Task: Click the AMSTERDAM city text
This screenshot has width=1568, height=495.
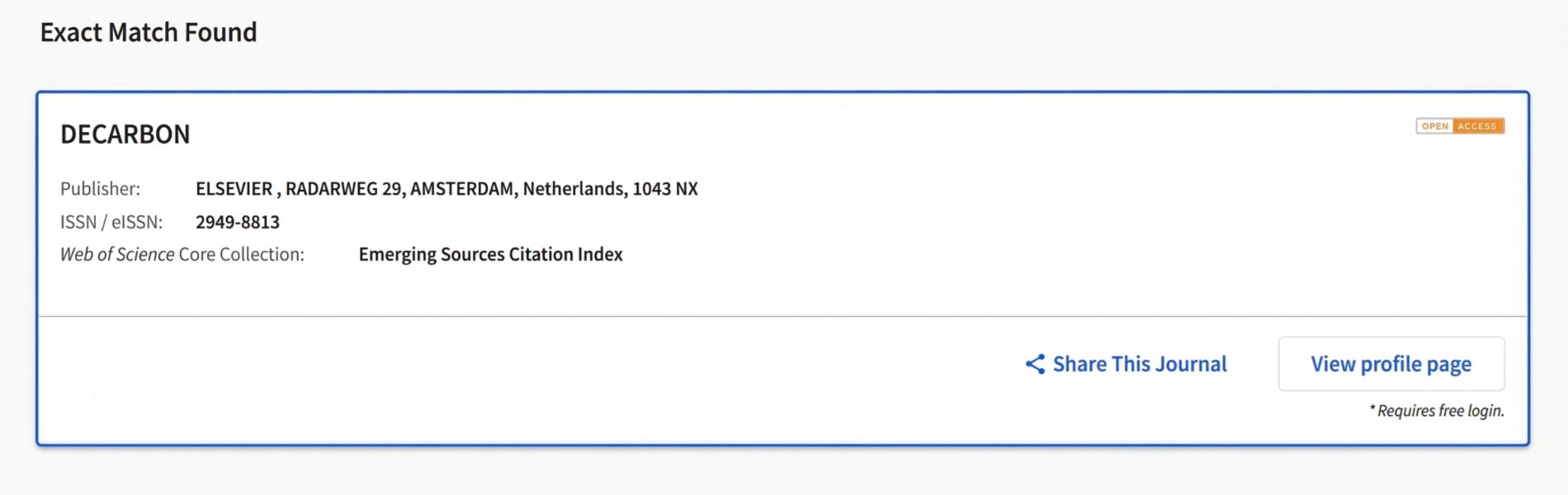Action: pos(463,189)
